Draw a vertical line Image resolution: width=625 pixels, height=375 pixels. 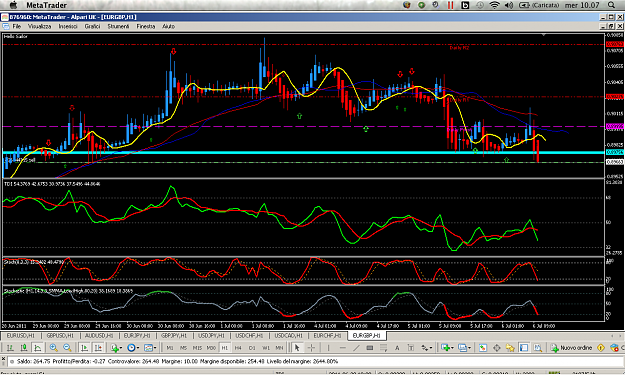point(328,348)
